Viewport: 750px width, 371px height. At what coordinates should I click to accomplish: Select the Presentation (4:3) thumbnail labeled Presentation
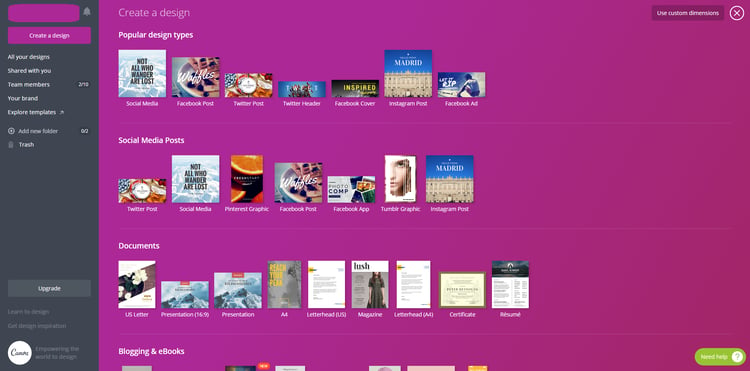238,291
